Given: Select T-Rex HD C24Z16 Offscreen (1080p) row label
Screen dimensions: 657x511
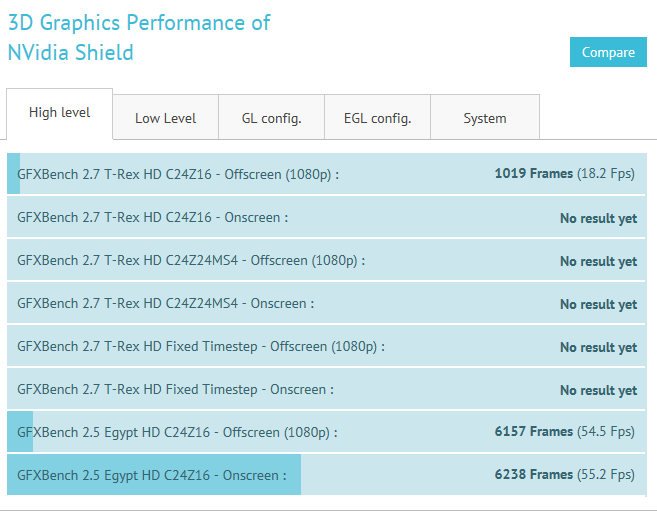Looking at the screenshot, I should click(178, 174).
